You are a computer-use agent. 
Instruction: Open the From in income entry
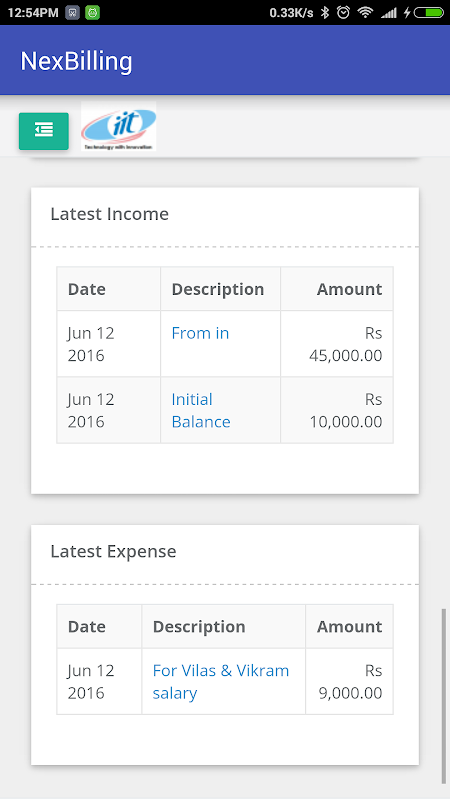(x=200, y=333)
